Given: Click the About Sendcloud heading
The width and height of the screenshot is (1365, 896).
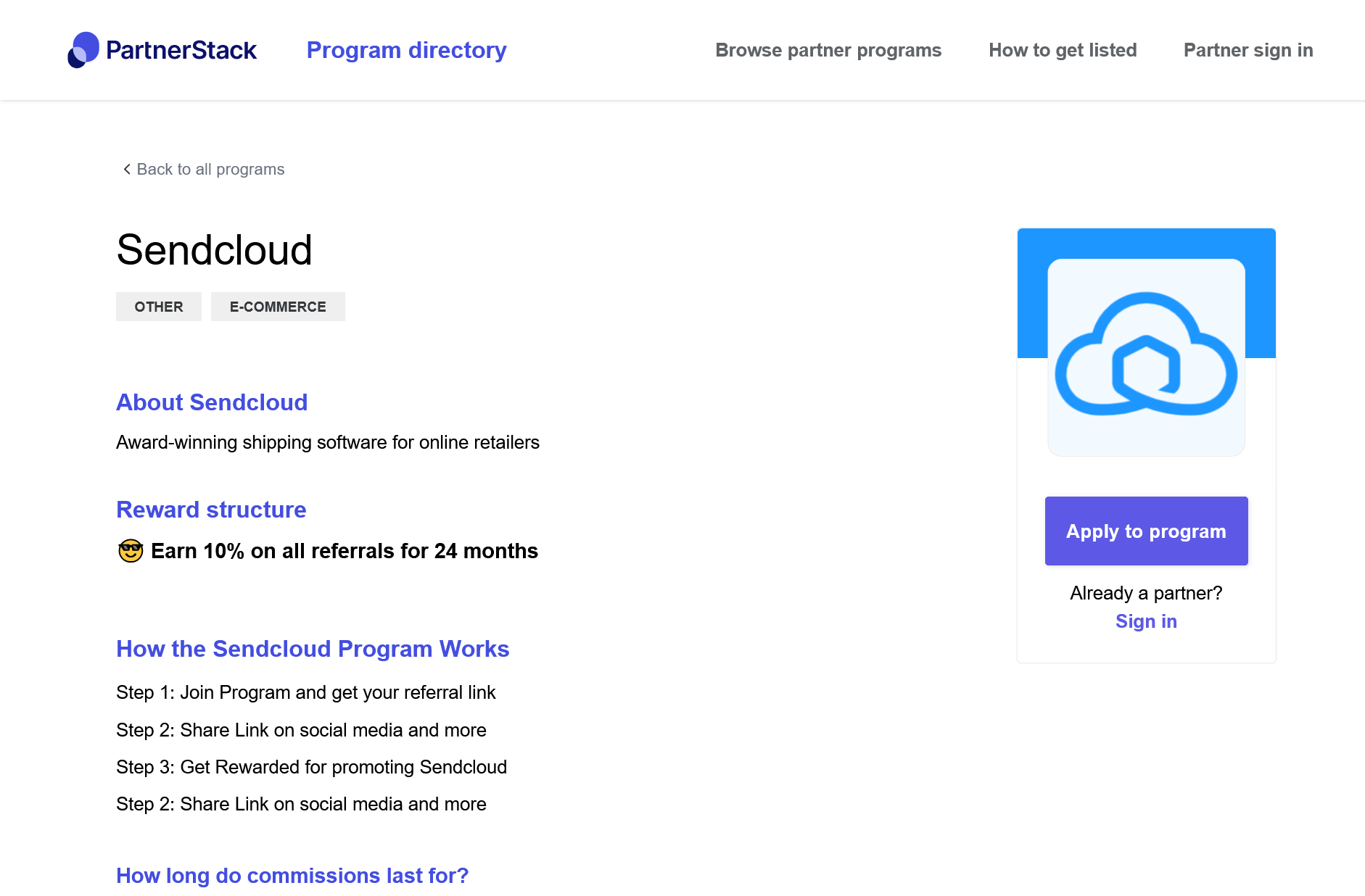Looking at the screenshot, I should 212,402.
